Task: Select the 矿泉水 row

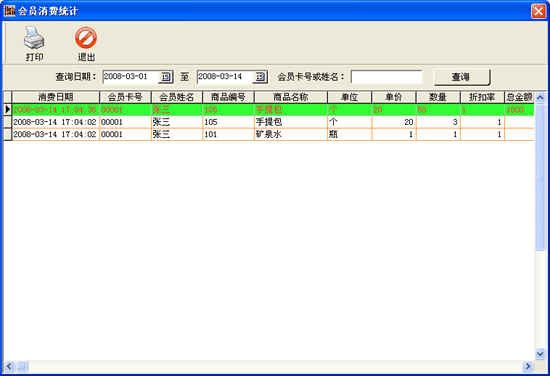Action: [x=269, y=134]
